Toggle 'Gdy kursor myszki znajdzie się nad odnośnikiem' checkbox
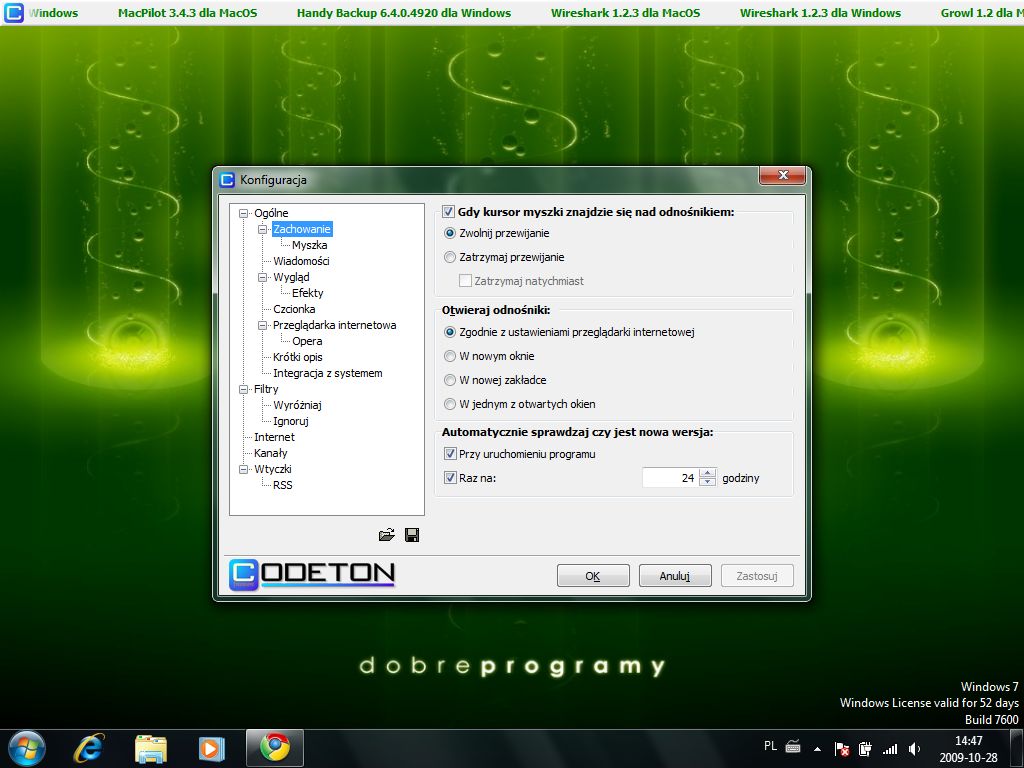Image resolution: width=1024 pixels, height=768 pixels. (x=448, y=212)
